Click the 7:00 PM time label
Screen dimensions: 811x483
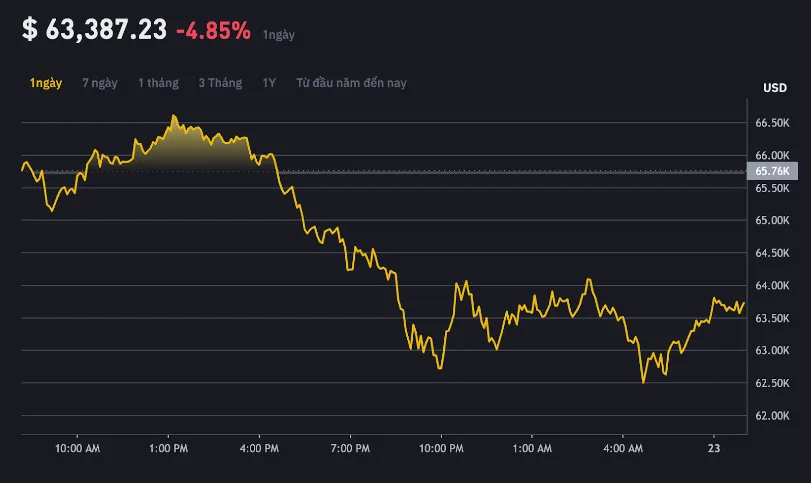(x=350, y=448)
